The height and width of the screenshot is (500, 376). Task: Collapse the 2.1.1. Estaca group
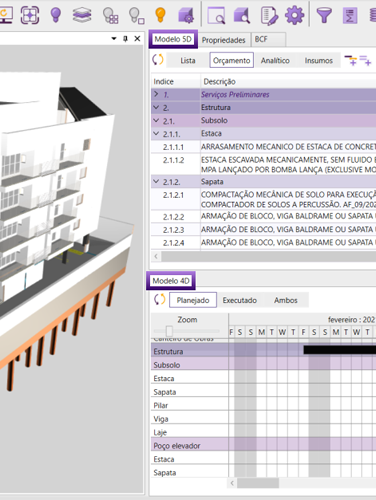(x=156, y=133)
